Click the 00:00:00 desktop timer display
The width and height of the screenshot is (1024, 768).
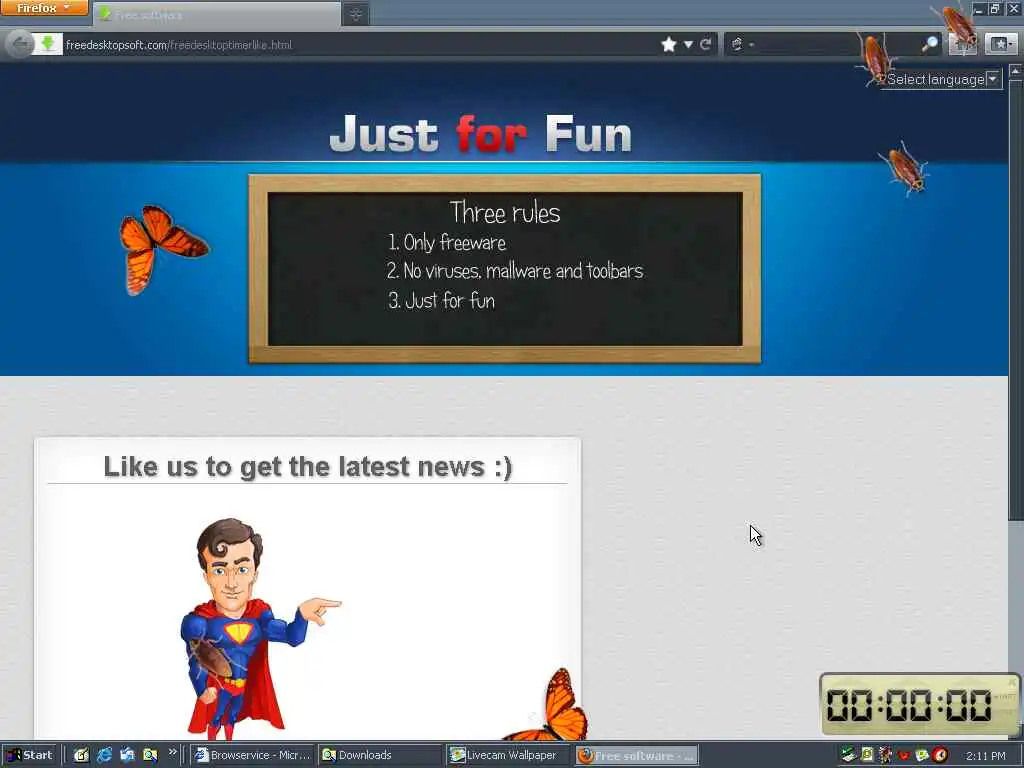tap(910, 707)
